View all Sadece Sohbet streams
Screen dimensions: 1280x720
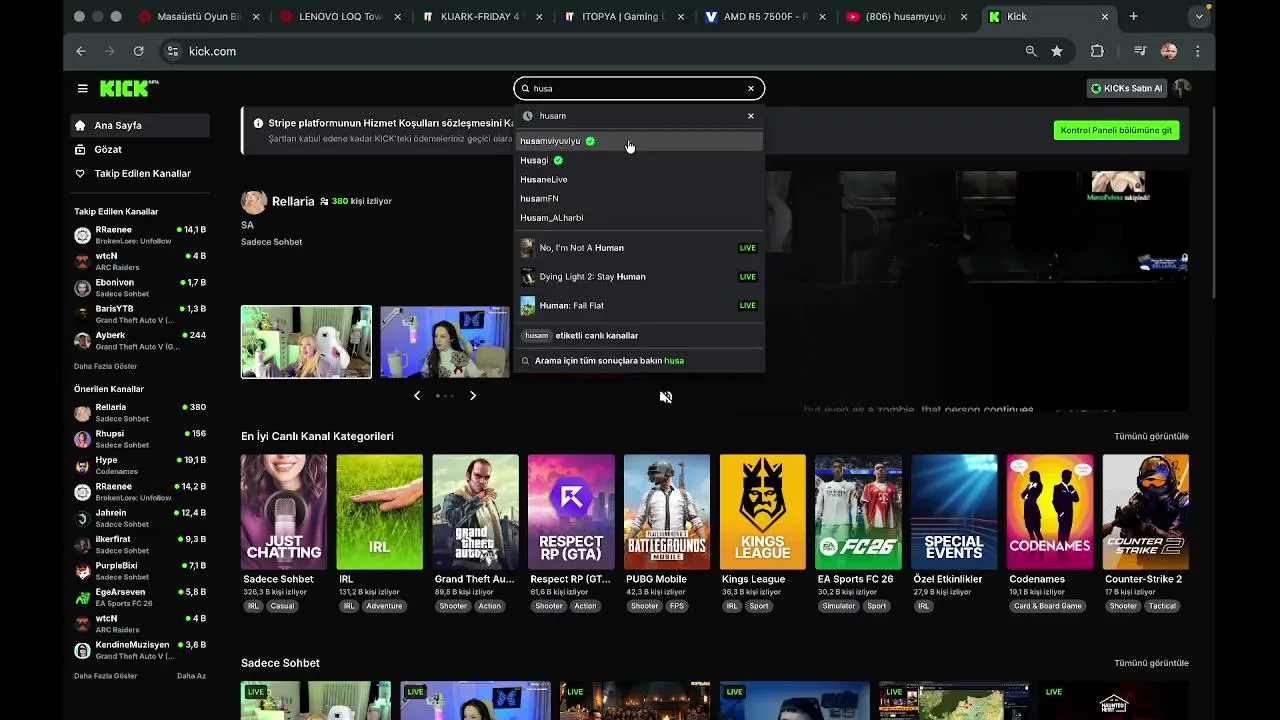[1151, 664]
